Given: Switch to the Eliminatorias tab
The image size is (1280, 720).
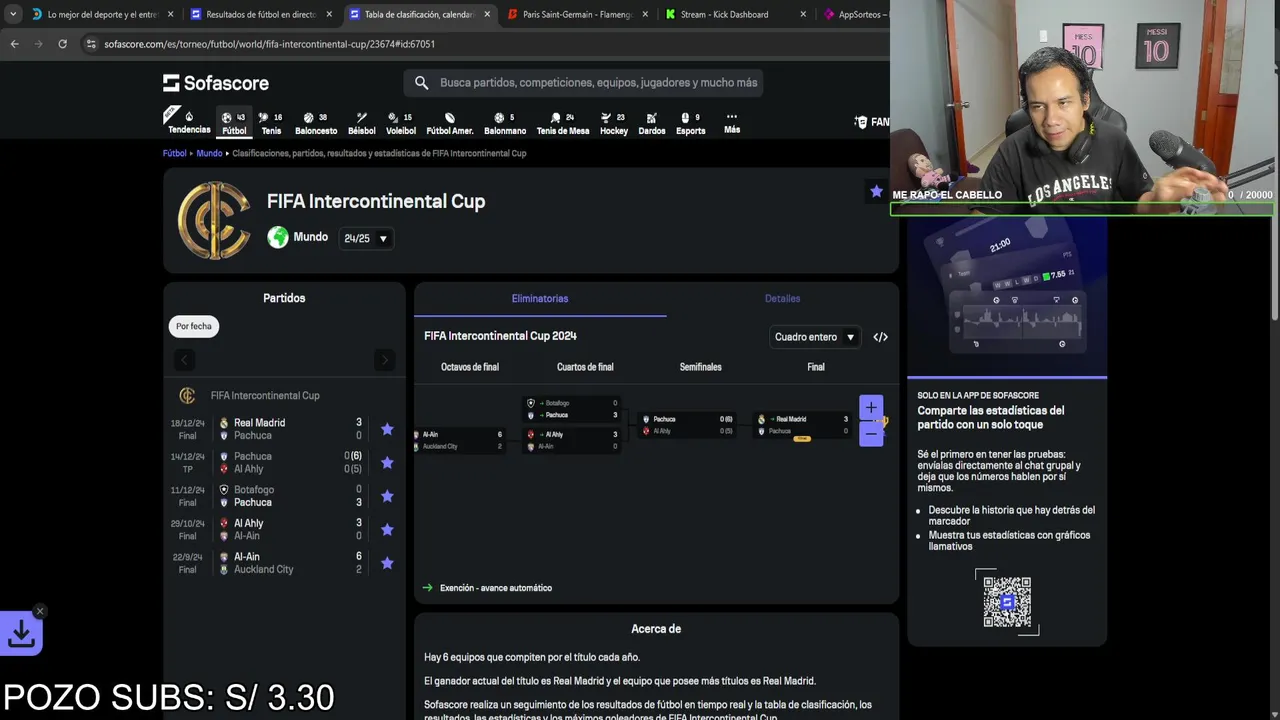Looking at the screenshot, I should 540,299.
